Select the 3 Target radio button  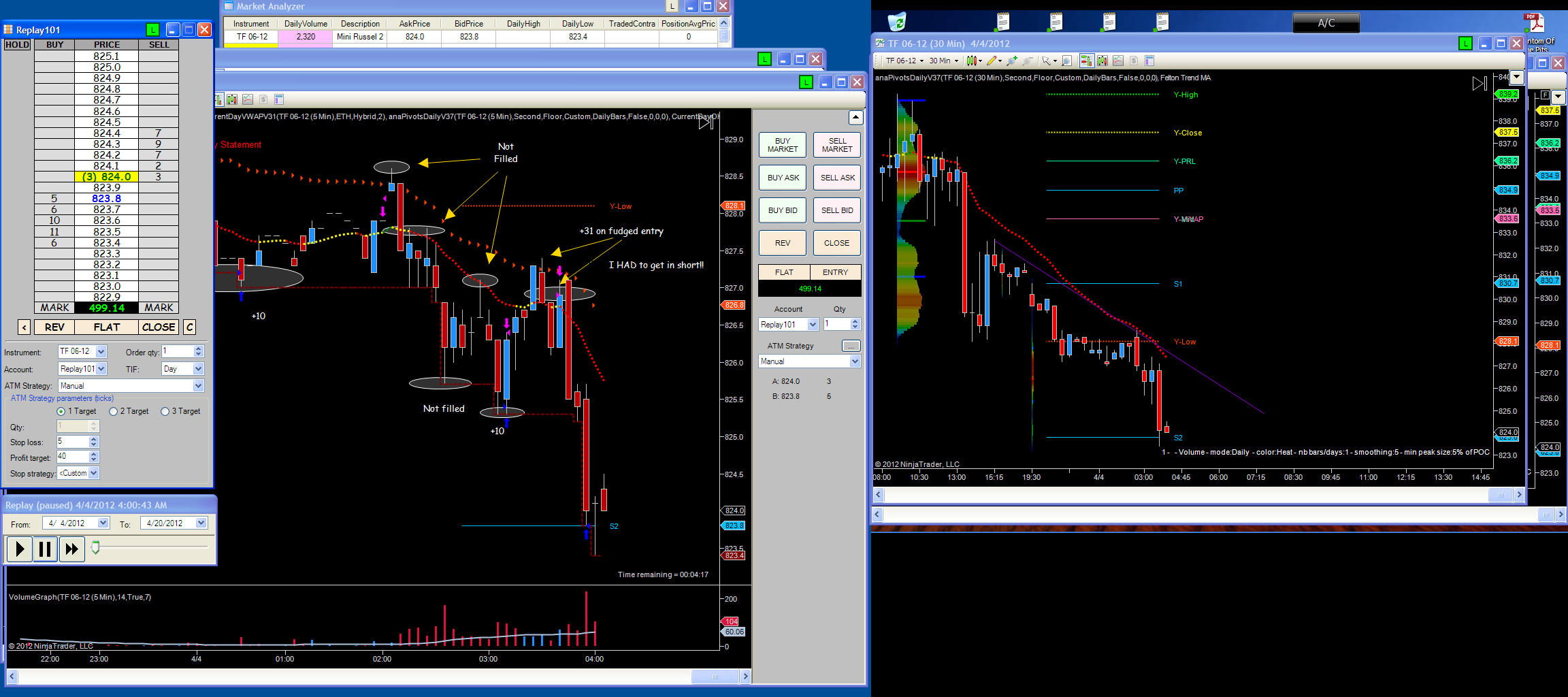165,411
